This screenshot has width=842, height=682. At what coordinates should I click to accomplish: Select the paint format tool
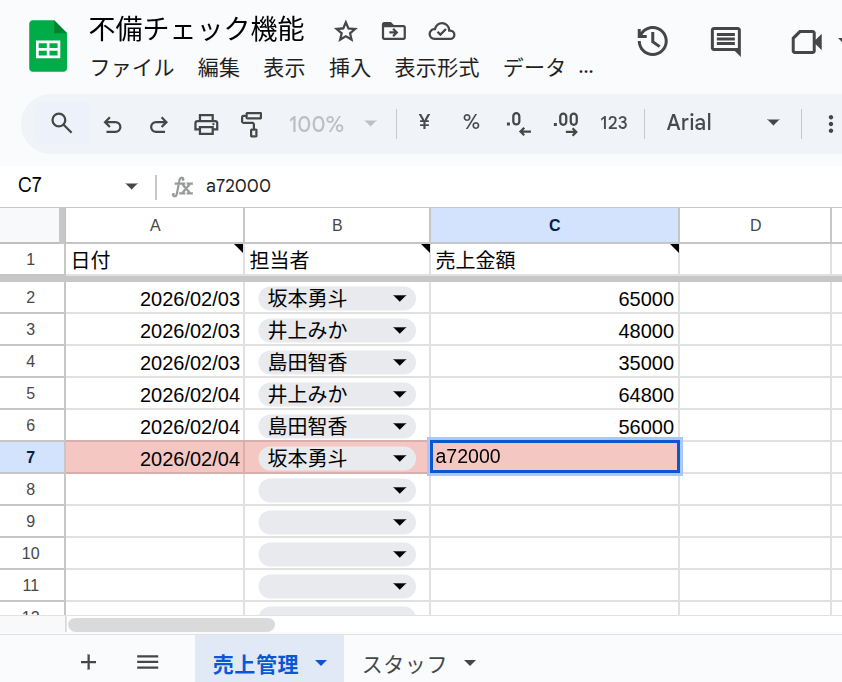click(253, 124)
